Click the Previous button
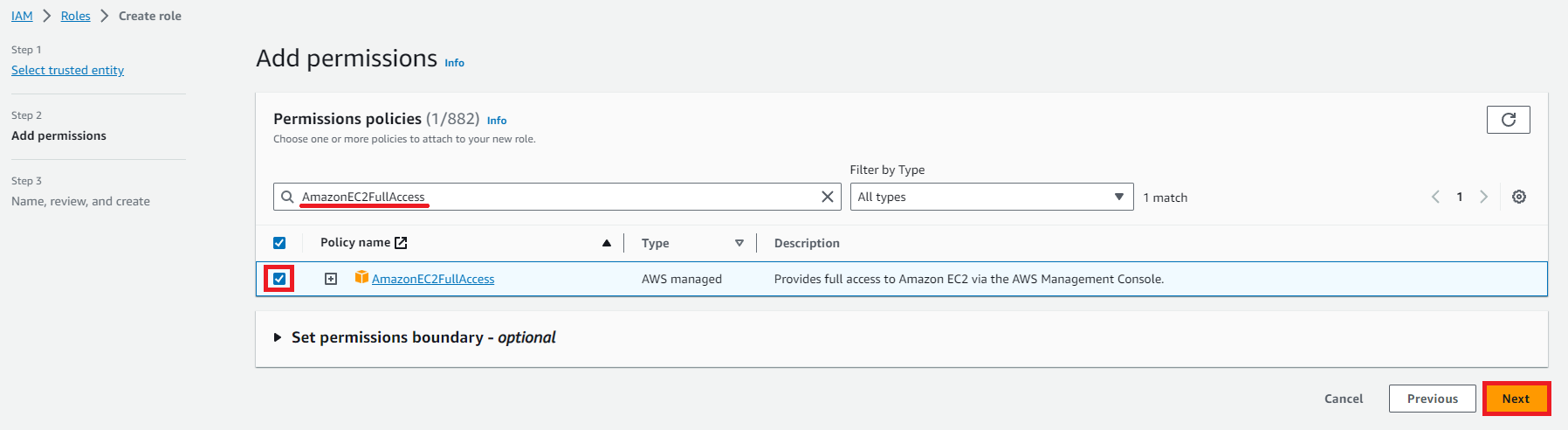The height and width of the screenshot is (430, 1568). [1433, 399]
